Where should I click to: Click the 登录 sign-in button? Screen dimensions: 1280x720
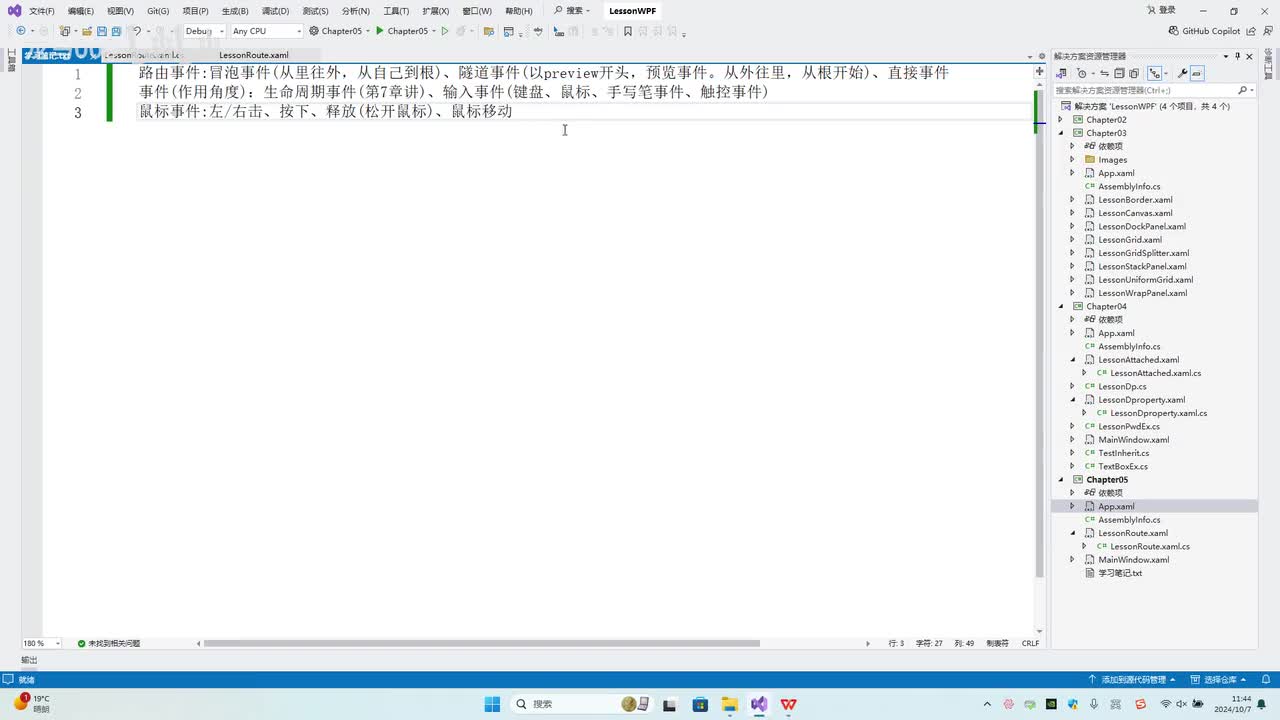pos(1161,11)
